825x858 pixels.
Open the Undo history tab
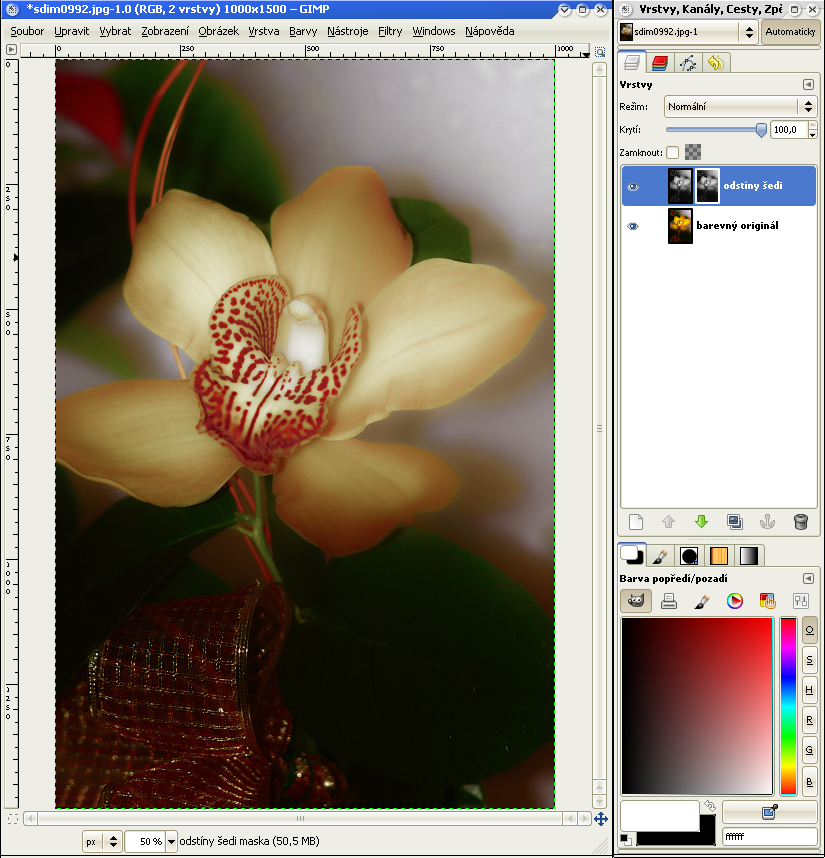pos(715,63)
